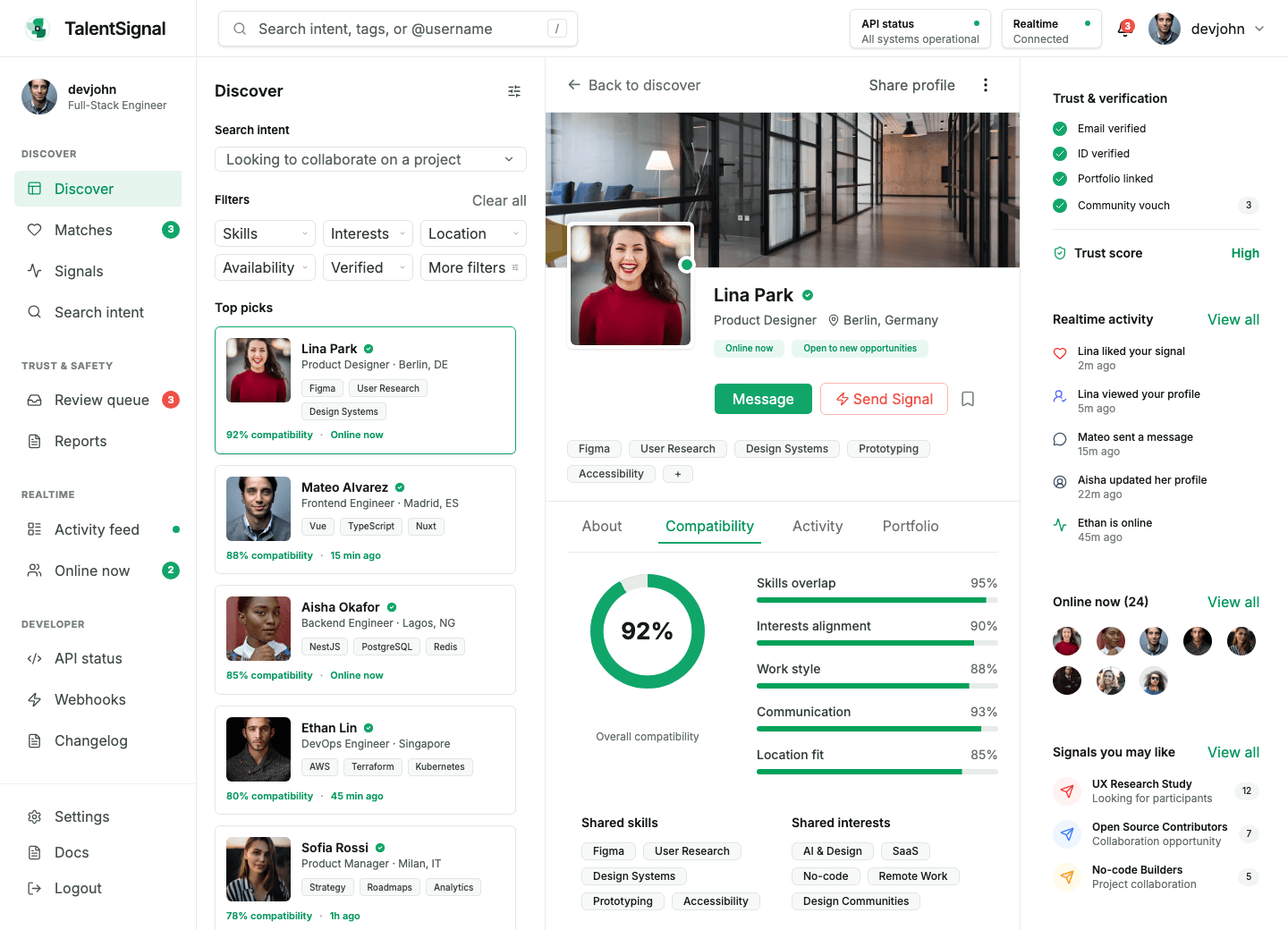Click View all for Online now

click(x=1233, y=602)
